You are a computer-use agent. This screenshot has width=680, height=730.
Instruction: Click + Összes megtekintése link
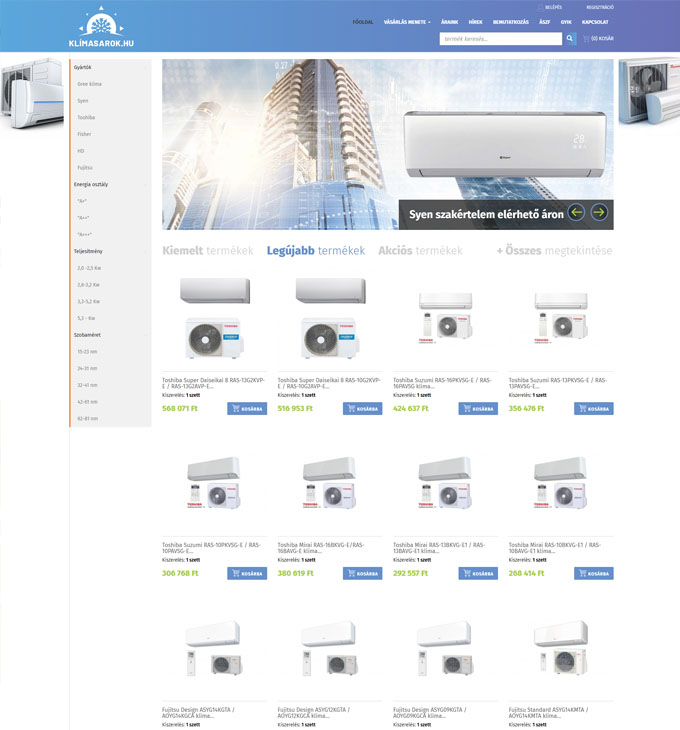[x=554, y=250]
